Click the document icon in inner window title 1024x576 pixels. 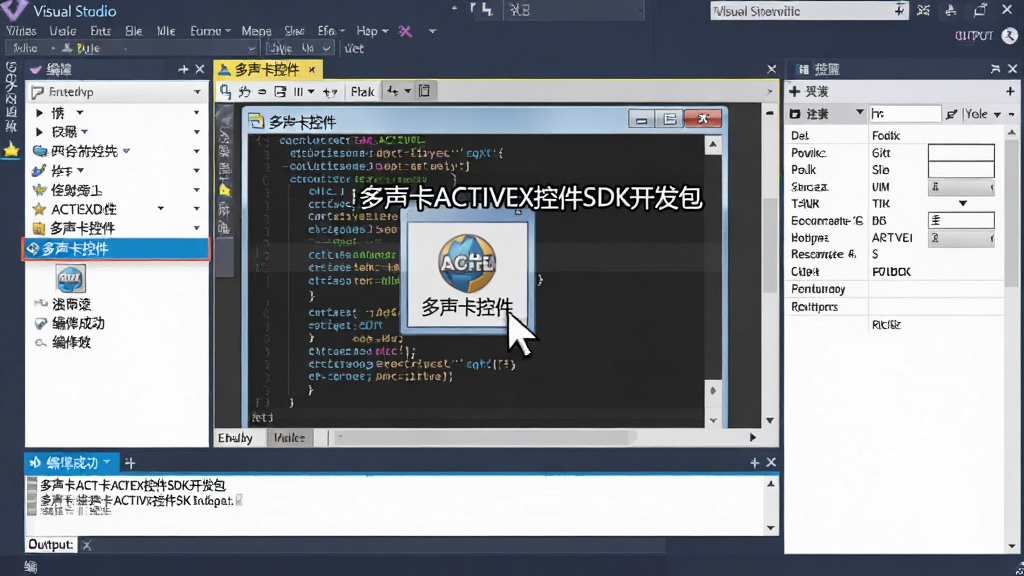coord(256,121)
